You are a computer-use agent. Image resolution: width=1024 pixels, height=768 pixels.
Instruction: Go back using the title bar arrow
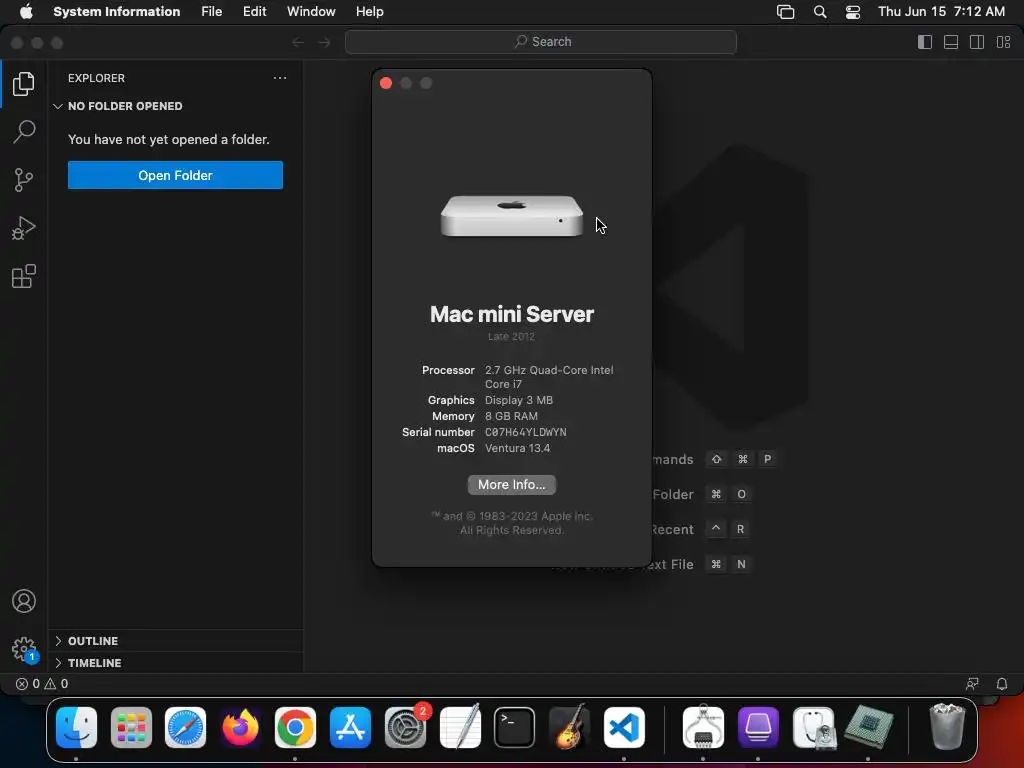pos(298,42)
